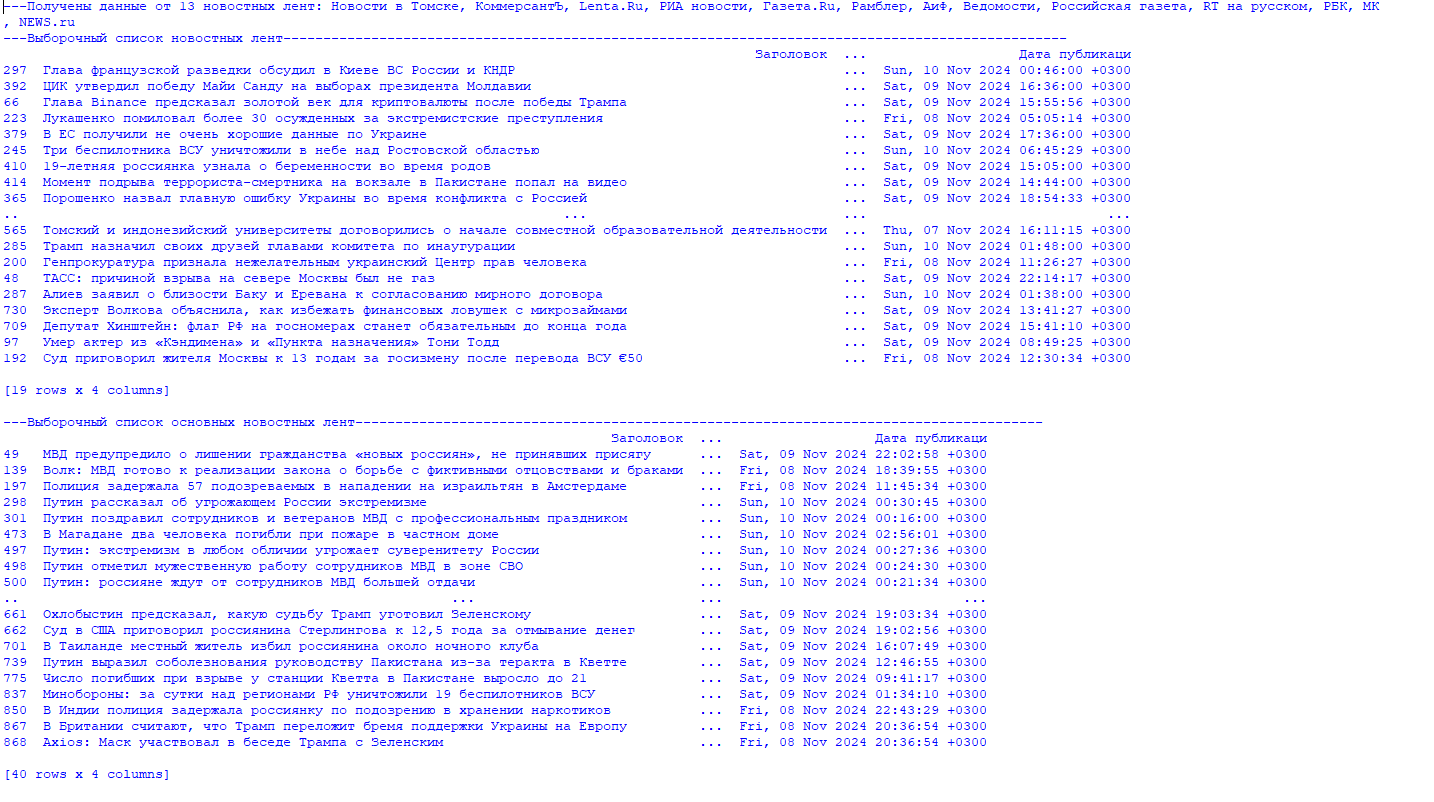Select headline 'Минобороны: за сутки над регионами РФ'

(319, 694)
